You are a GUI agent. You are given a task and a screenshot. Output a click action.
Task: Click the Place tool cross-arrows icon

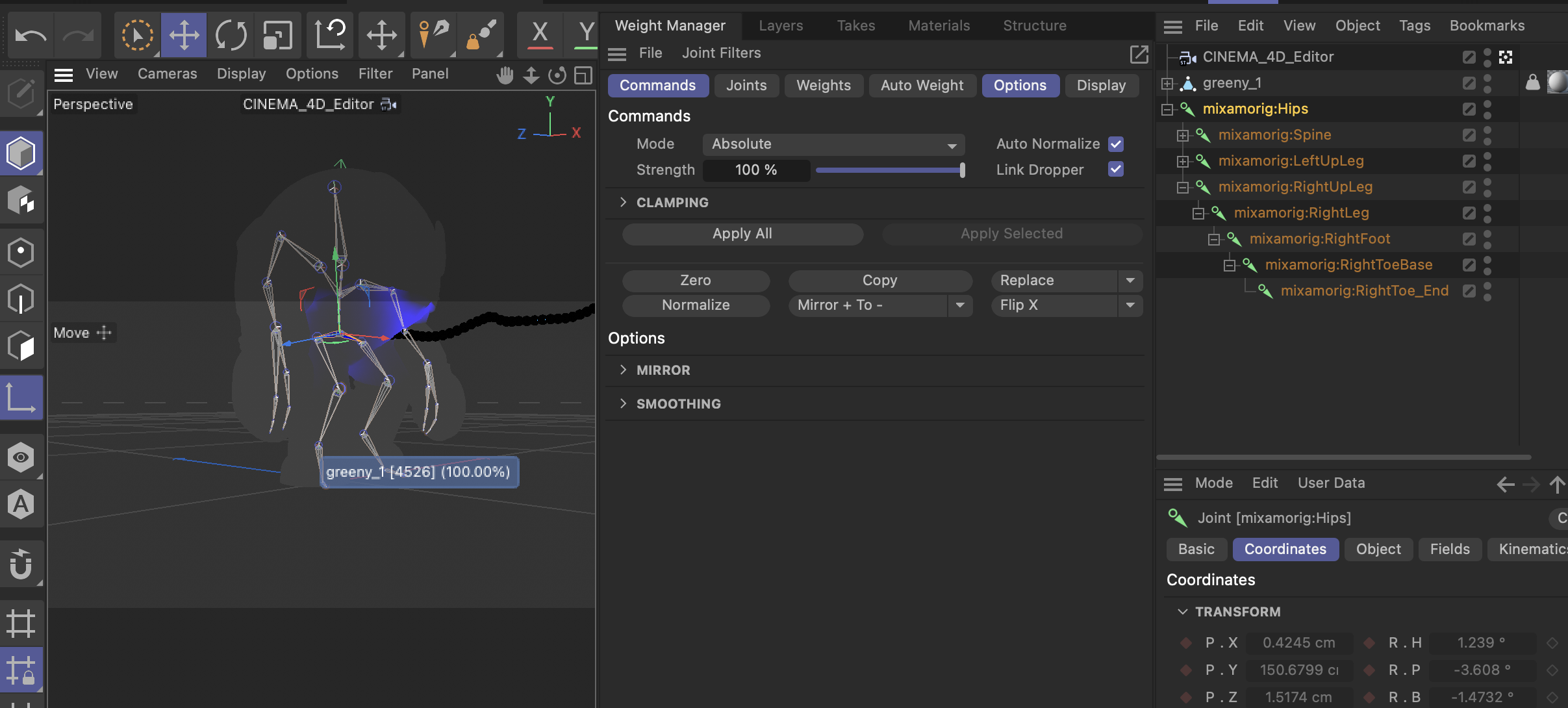pos(381,34)
